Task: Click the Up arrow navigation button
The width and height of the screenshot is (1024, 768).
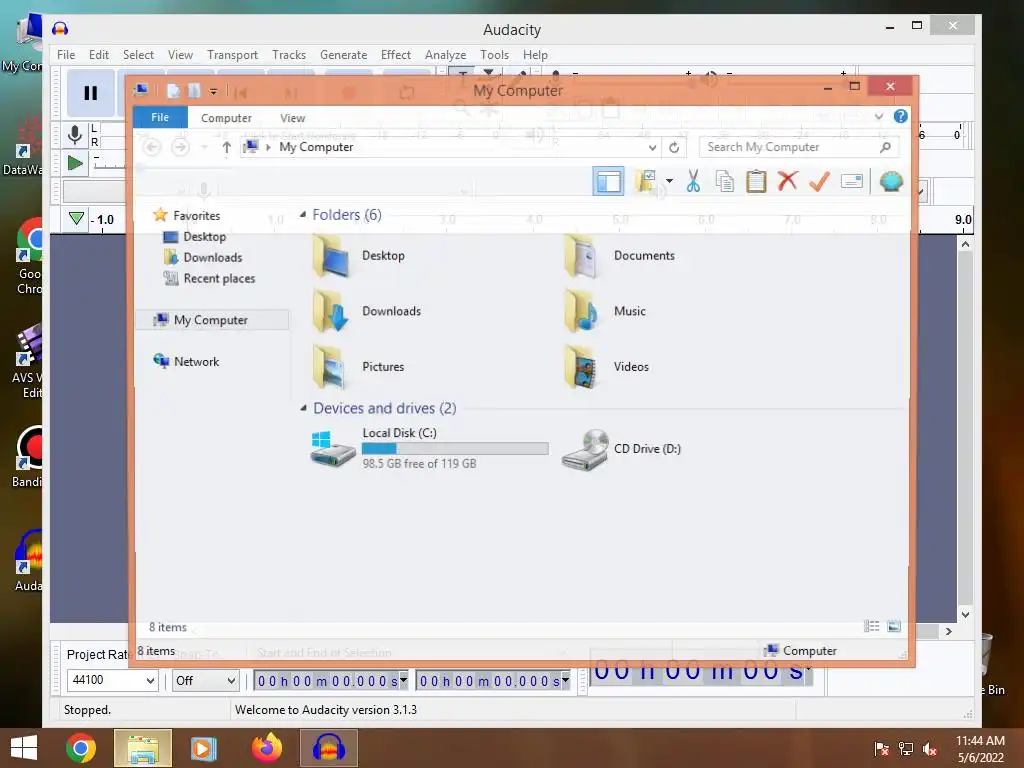Action: click(x=226, y=148)
